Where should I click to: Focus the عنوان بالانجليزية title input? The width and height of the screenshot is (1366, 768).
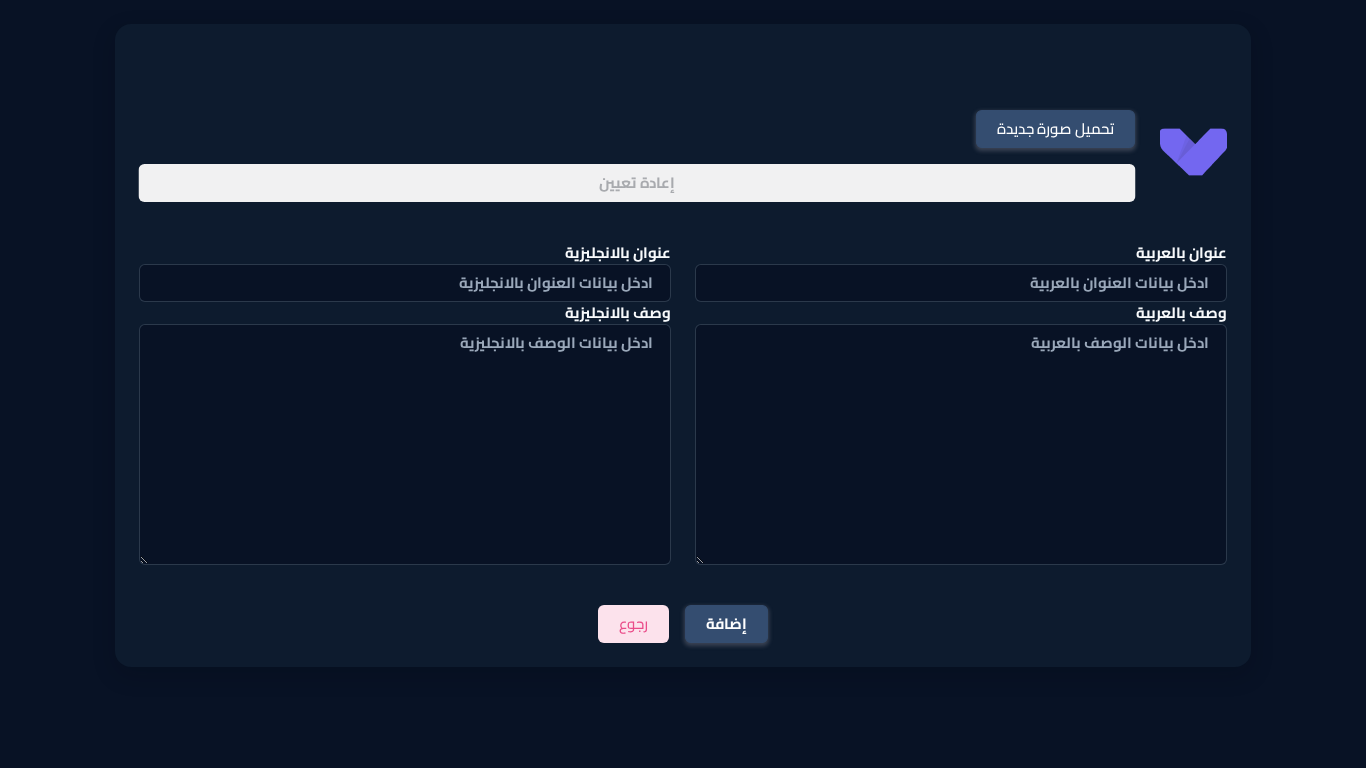click(x=405, y=283)
